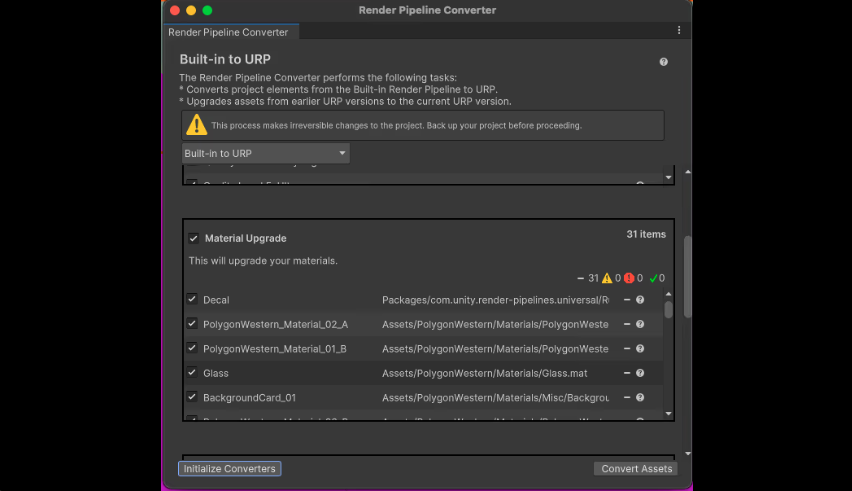
Task: Open the window's three-dot options menu
Action: [679, 30]
